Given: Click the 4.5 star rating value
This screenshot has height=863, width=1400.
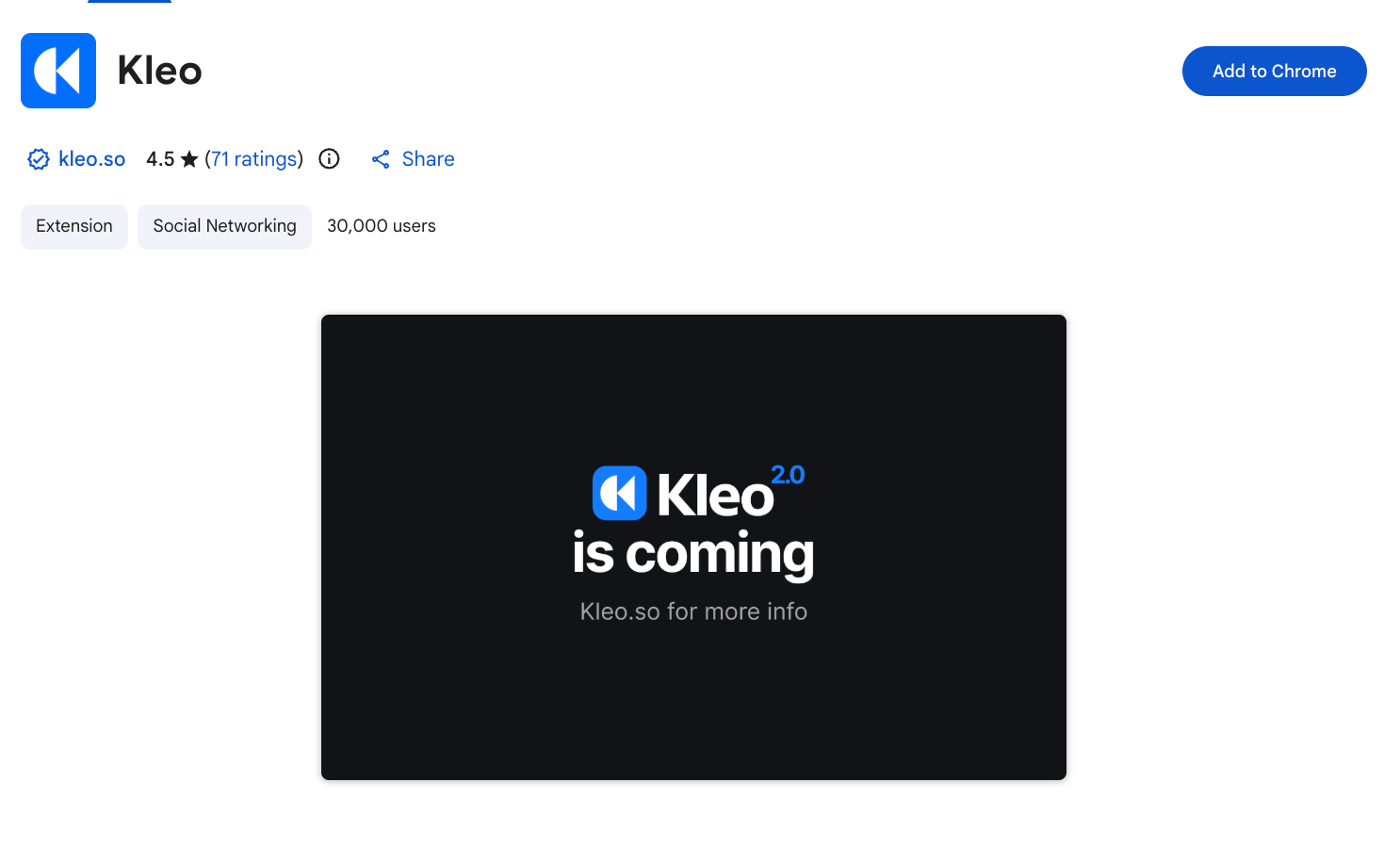Looking at the screenshot, I should pos(160,159).
